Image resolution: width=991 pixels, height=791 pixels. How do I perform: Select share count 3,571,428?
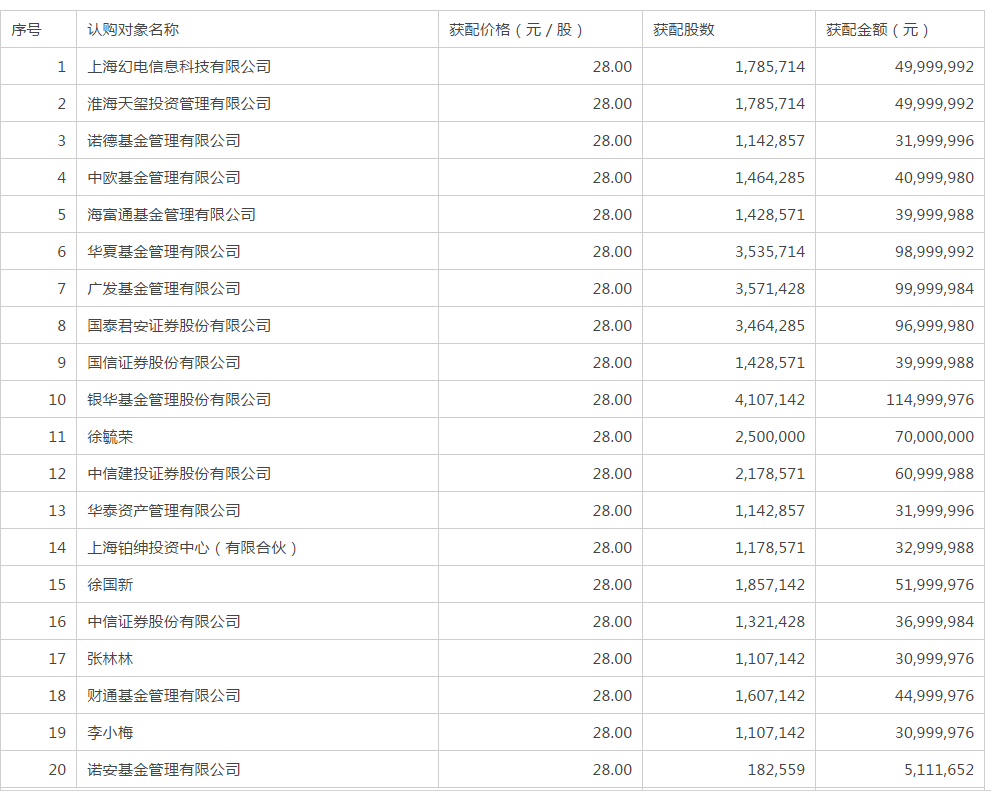click(x=770, y=289)
